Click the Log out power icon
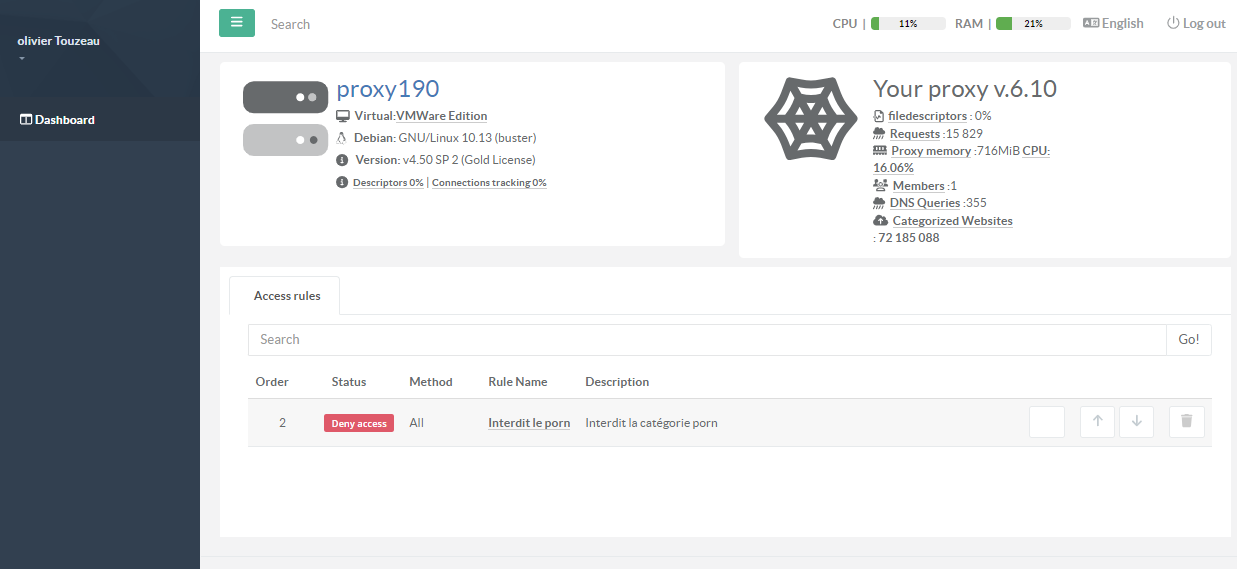Image resolution: width=1237 pixels, height=569 pixels. tap(1173, 23)
